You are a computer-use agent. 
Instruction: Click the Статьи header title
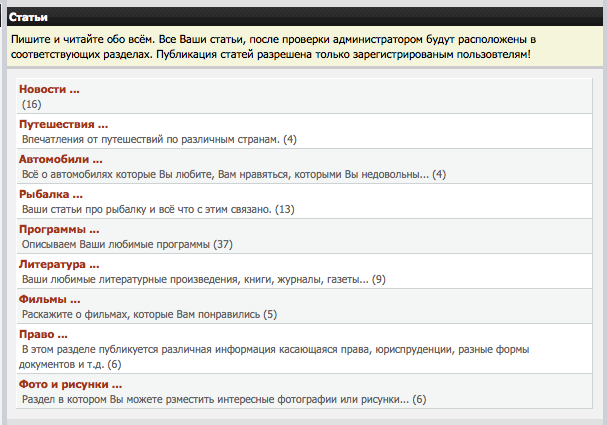[x=31, y=18]
